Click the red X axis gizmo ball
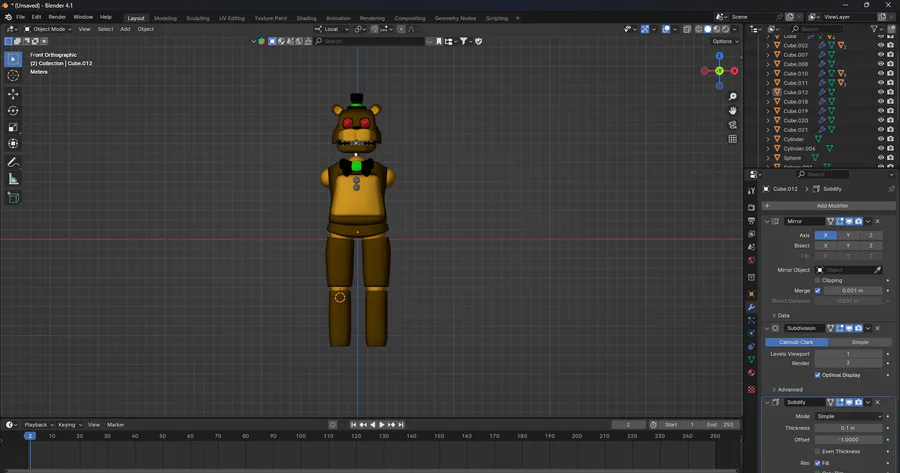The width and height of the screenshot is (900, 473). pyautogui.click(x=734, y=71)
